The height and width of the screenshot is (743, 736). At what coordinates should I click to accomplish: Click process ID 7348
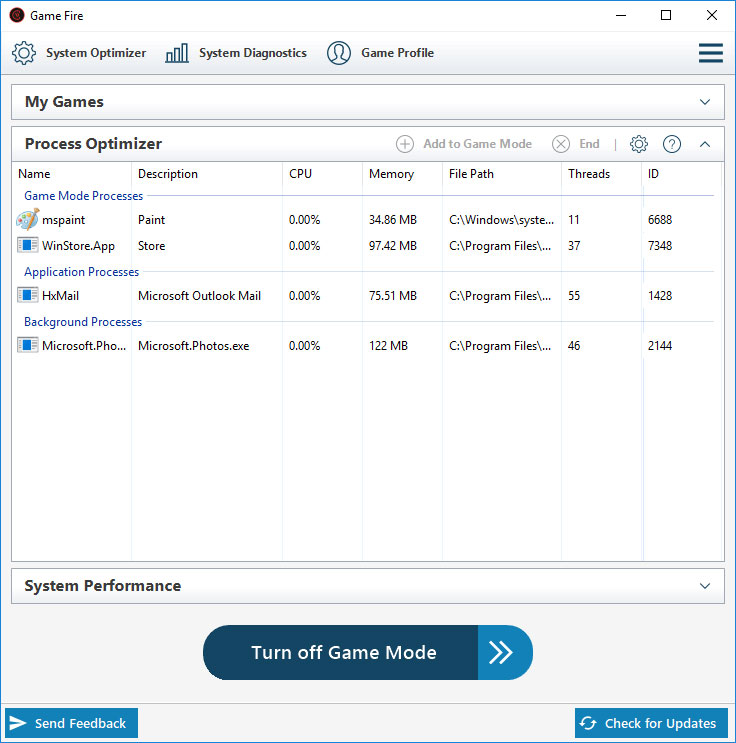tap(660, 246)
